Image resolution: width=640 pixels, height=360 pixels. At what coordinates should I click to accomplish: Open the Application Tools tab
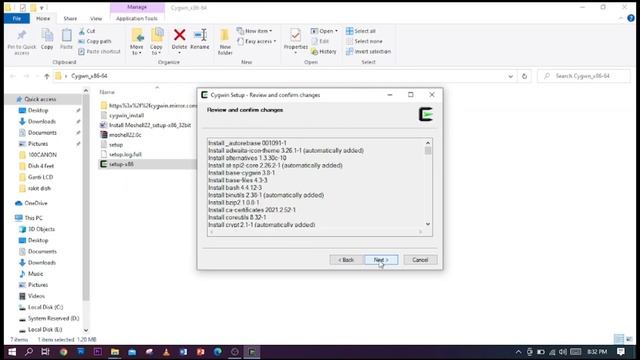click(x=137, y=18)
